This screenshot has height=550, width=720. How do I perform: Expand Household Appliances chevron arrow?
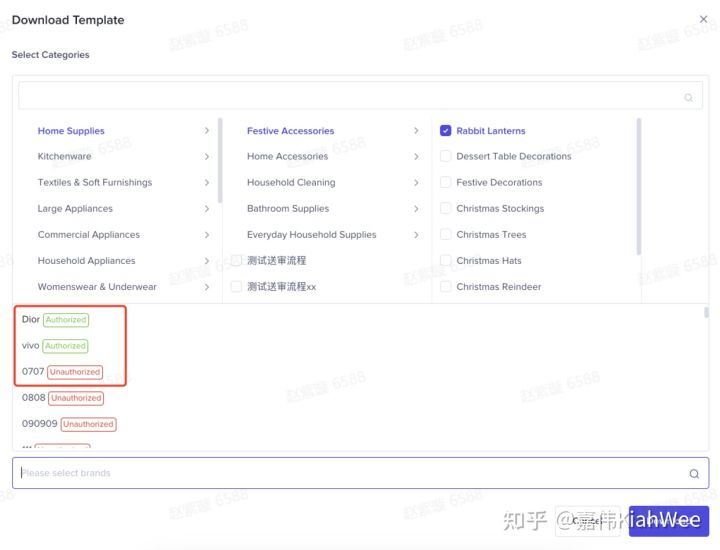pos(207,261)
